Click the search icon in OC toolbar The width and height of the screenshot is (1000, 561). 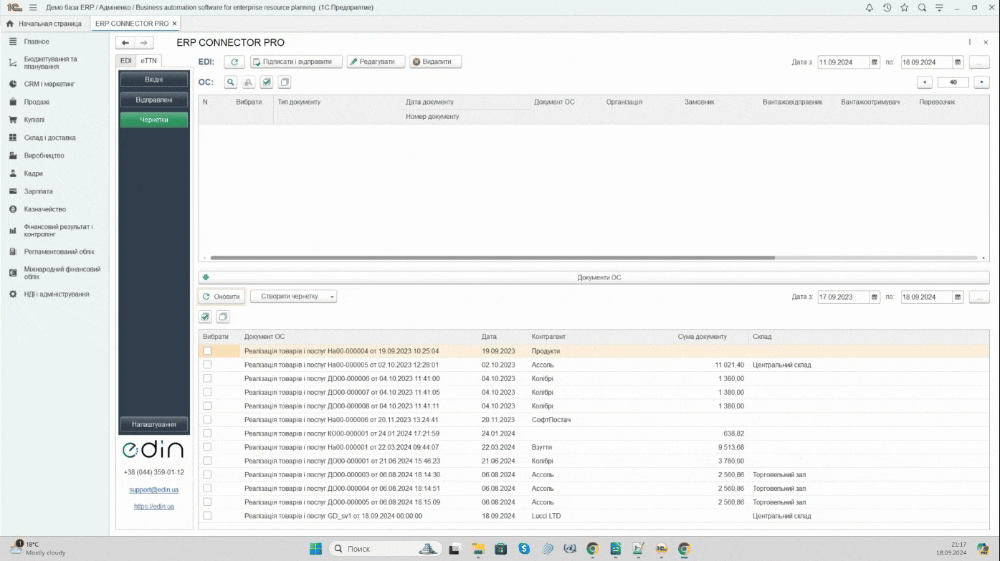(231, 83)
